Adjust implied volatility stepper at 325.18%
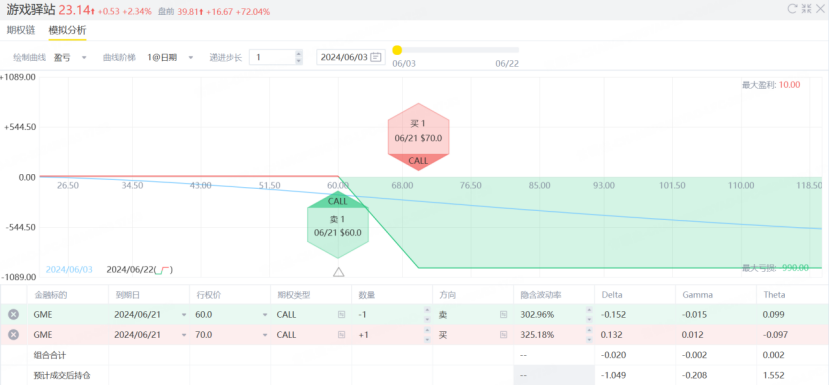The image size is (829, 386). [x=589, y=335]
